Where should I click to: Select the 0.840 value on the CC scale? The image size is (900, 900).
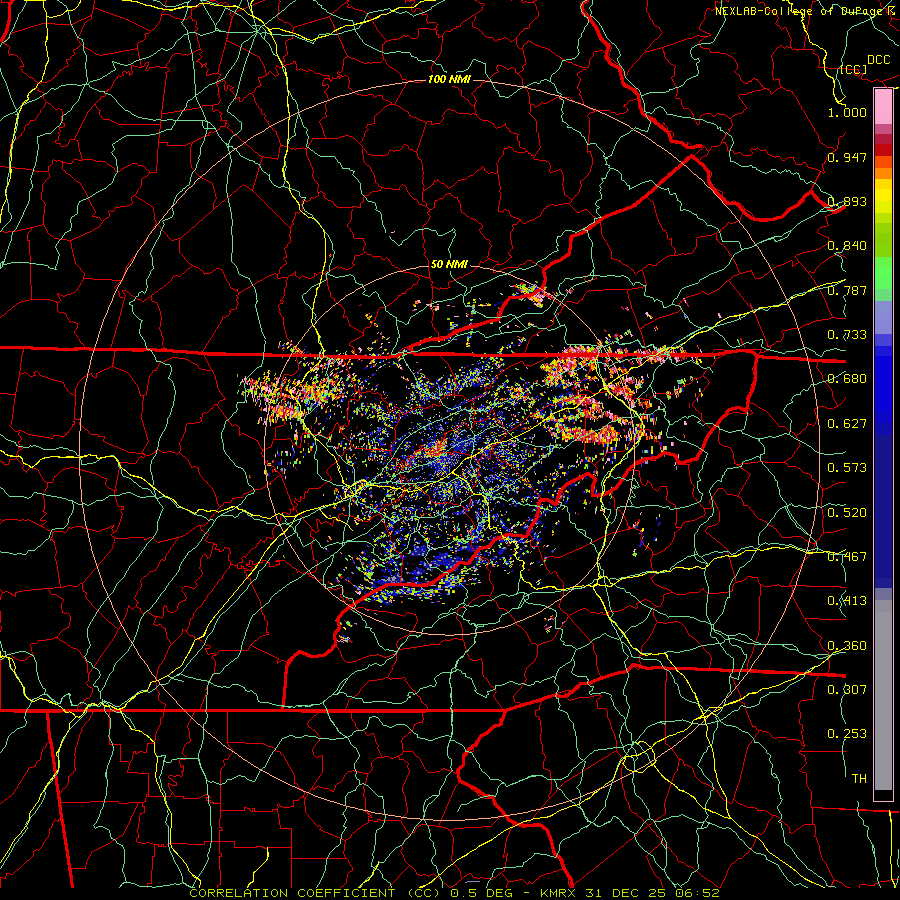pos(847,246)
